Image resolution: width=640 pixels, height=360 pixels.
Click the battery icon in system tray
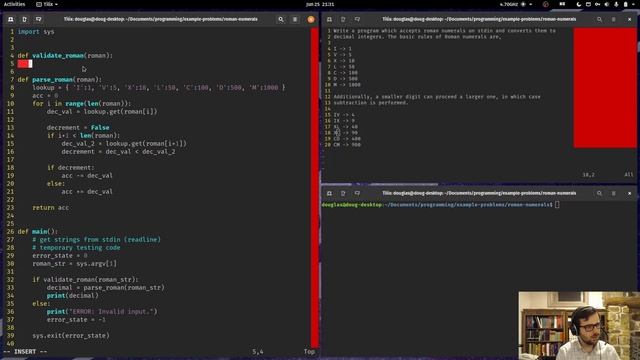click(x=625, y=4)
